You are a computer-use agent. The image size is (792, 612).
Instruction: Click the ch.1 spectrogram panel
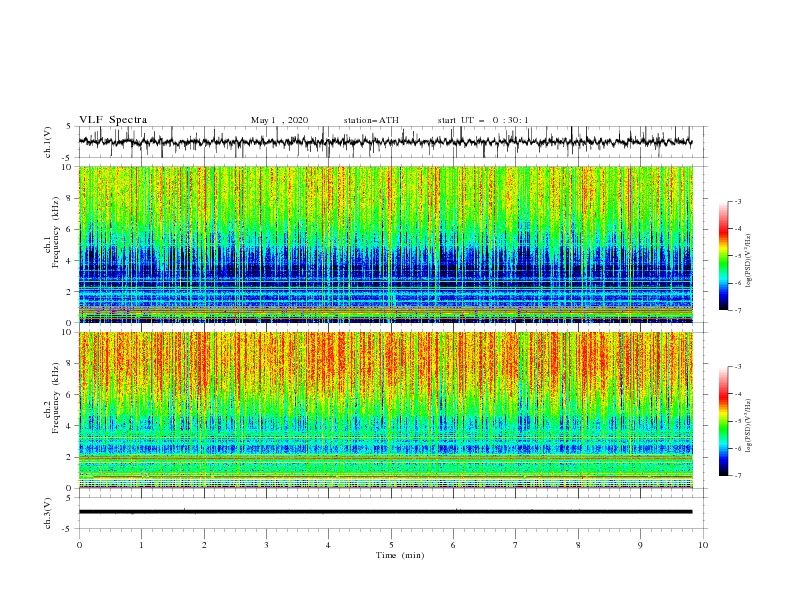[x=385, y=244]
